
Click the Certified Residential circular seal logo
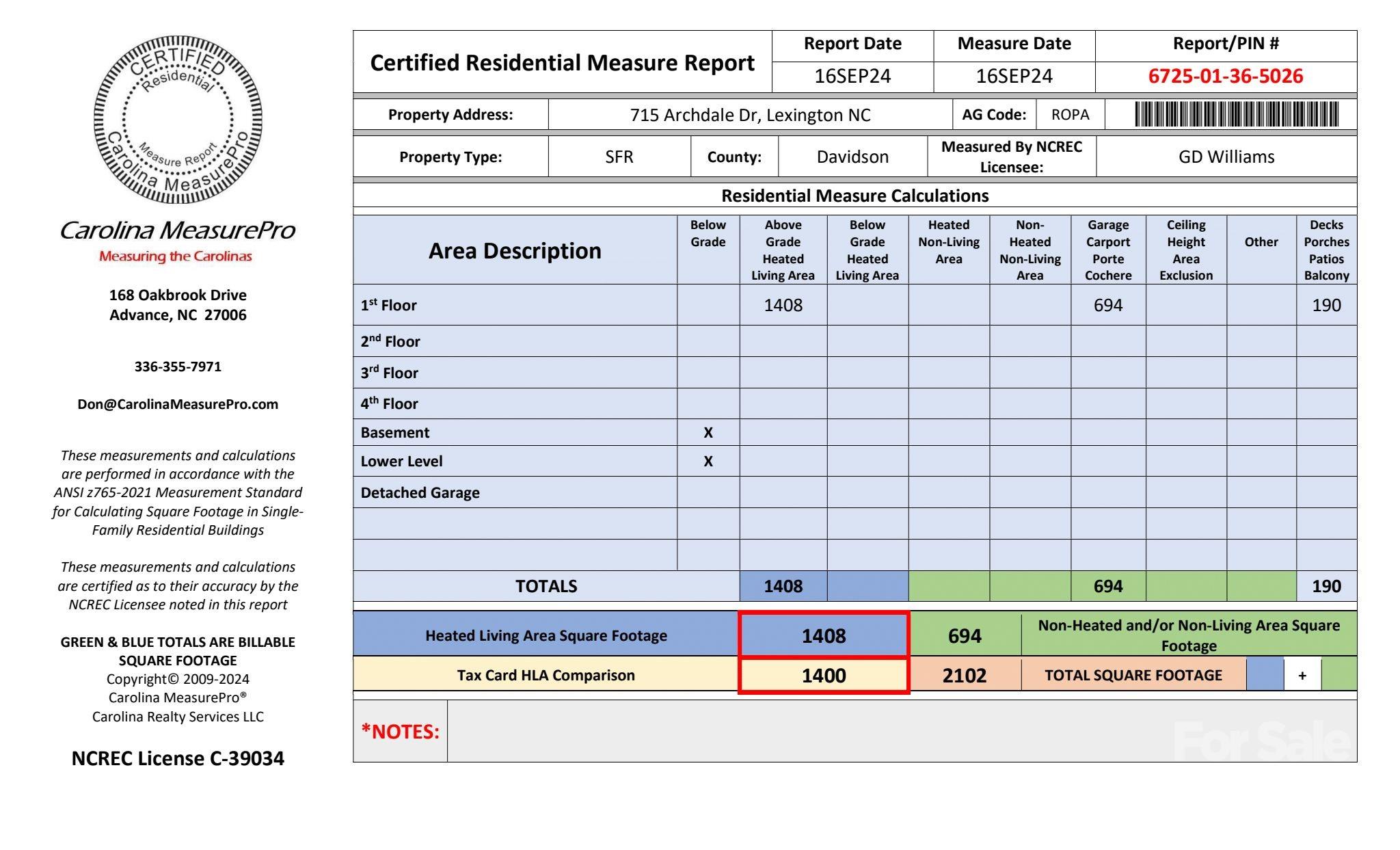(x=178, y=120)
